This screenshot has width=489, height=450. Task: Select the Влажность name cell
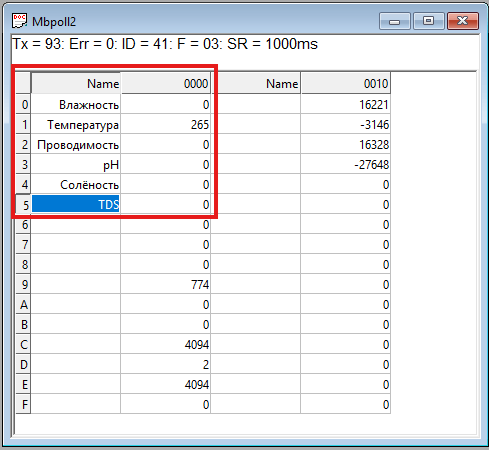(76, 104)
